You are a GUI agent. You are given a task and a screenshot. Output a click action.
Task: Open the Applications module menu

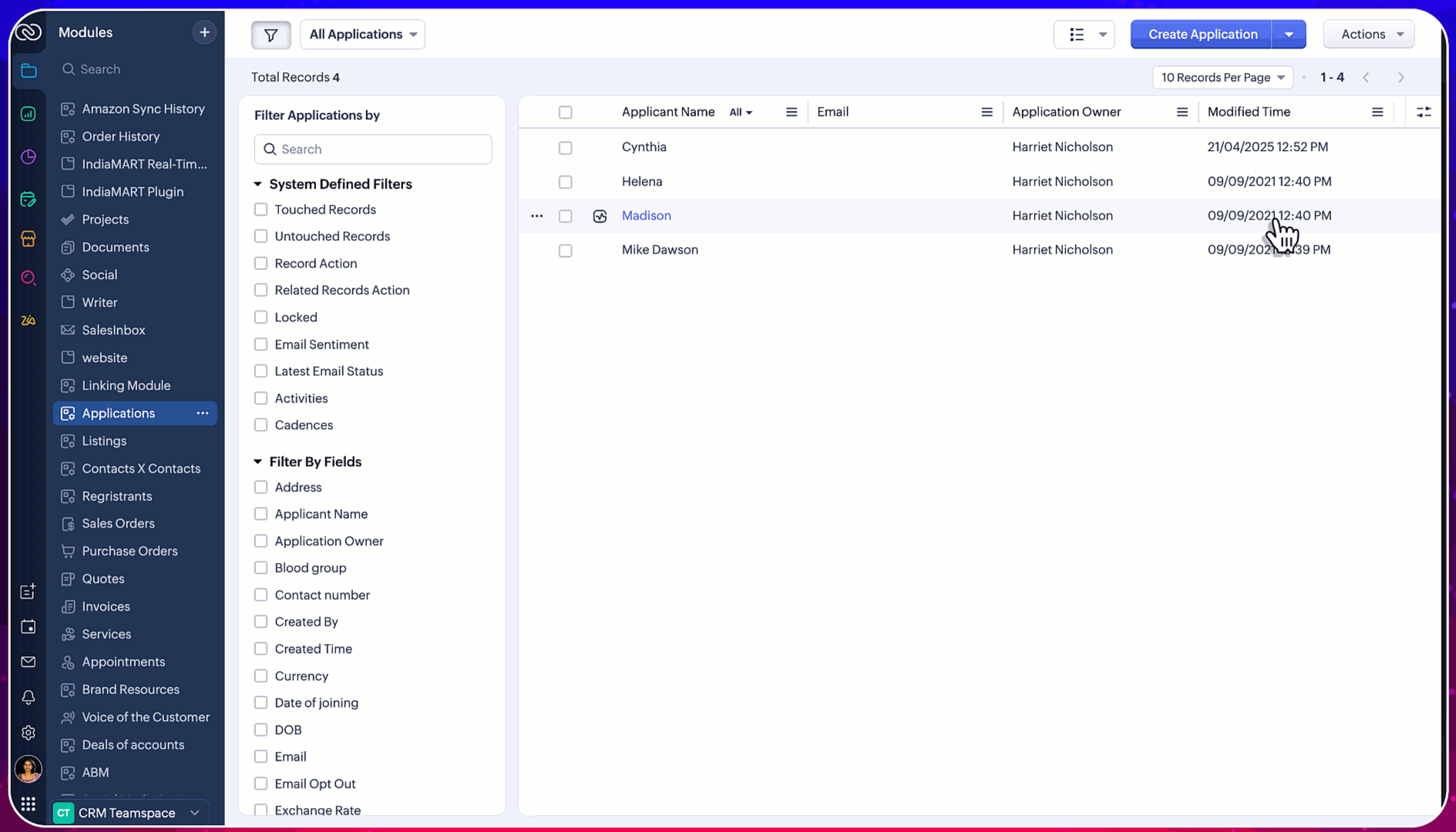click(202, 413)
